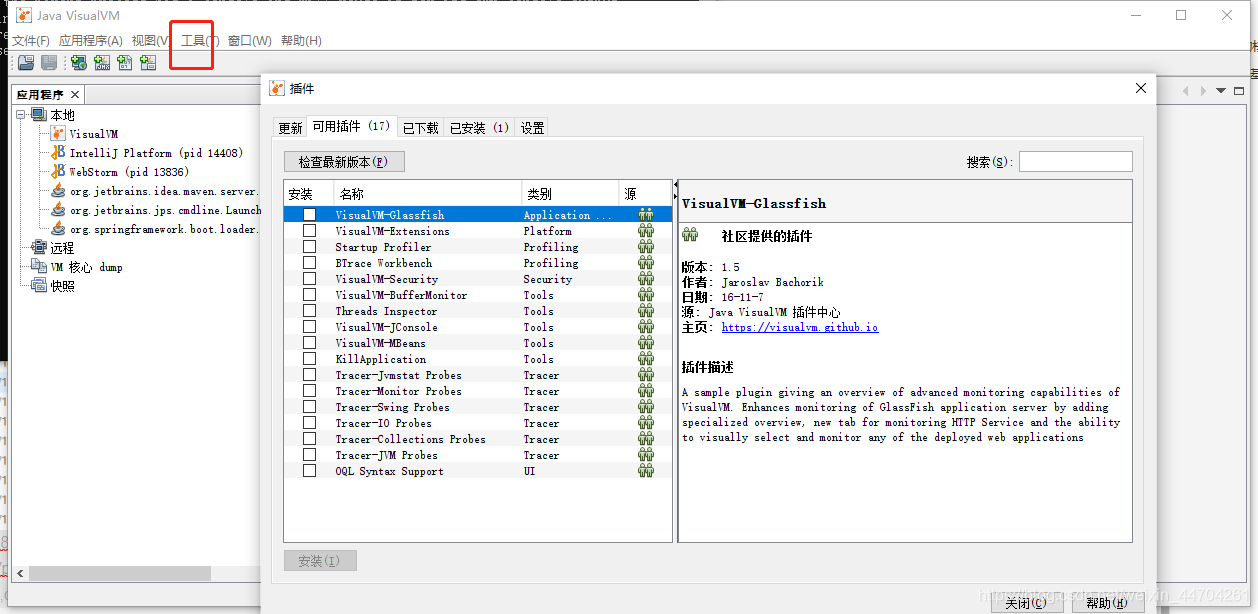Switch to the 已安装 (1) tab
The width and height of the screenshot is (1258, 614).
point(479,128)
